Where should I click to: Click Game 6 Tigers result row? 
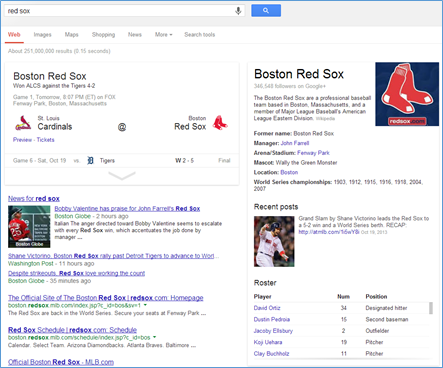click(x=122, y=161)
